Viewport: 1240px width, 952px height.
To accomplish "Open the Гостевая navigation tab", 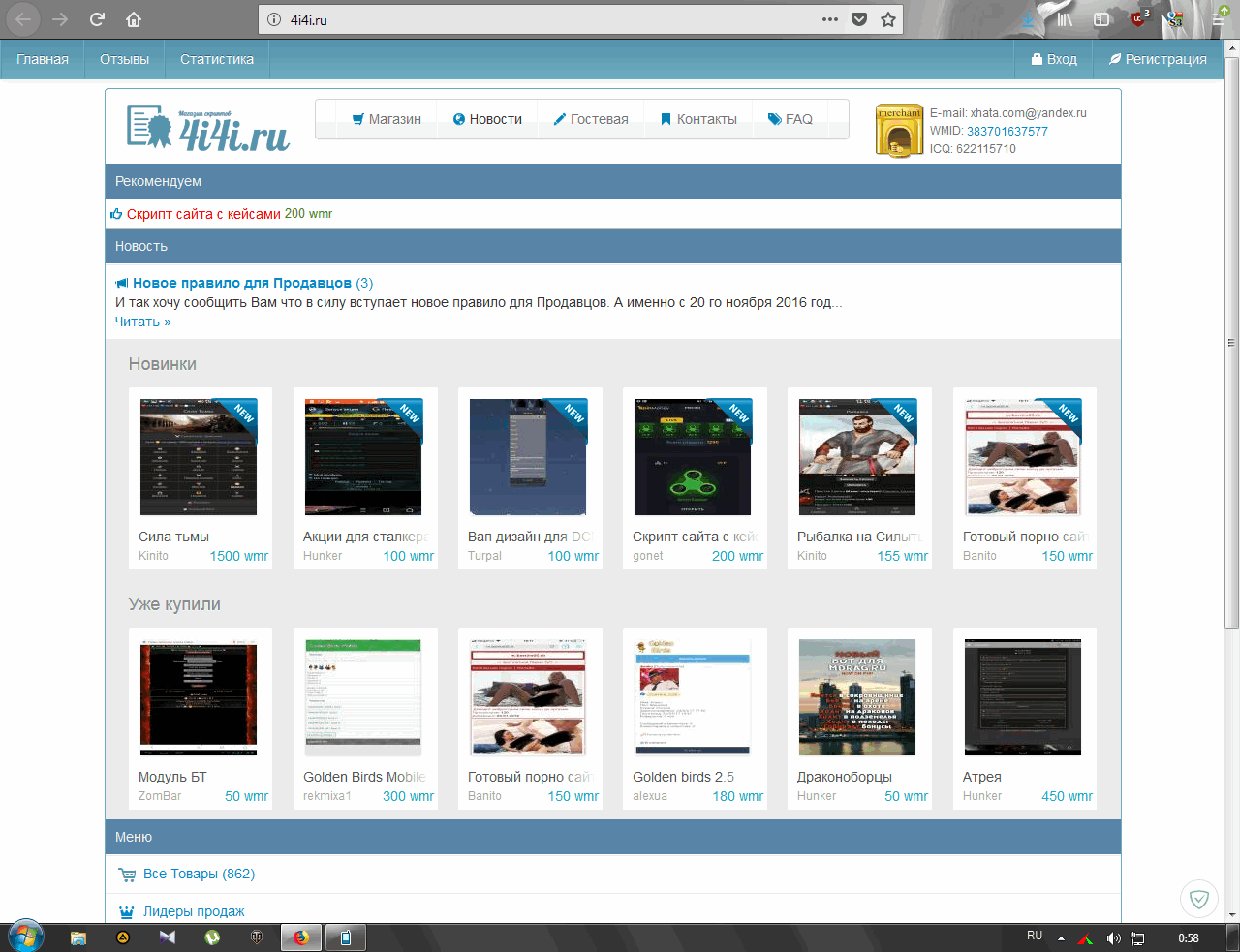I will 590,119.
